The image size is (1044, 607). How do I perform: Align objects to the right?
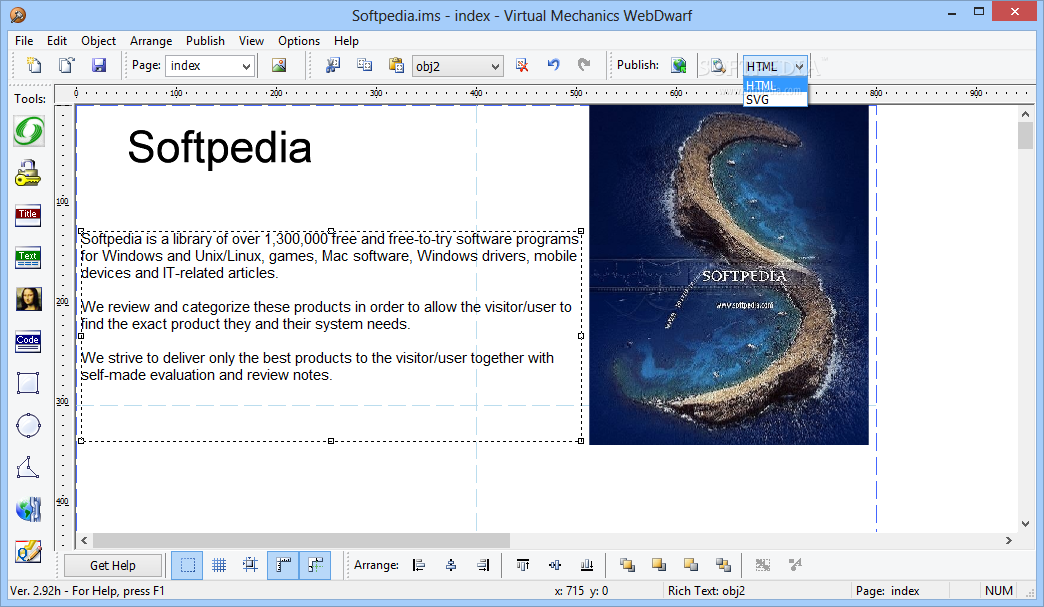click(483, 566)
